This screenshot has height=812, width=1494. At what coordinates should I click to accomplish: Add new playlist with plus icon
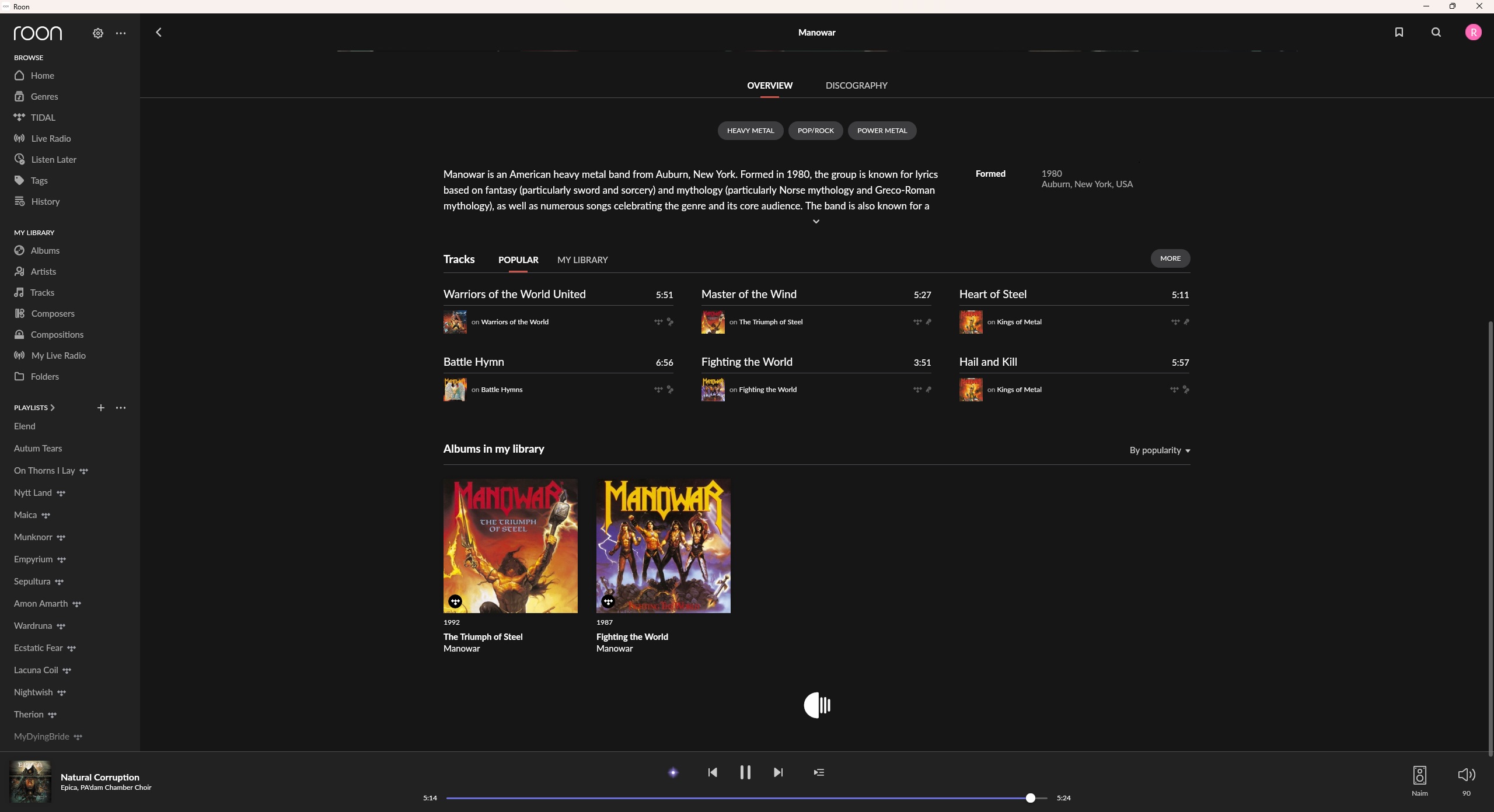(x=100, y=408)
